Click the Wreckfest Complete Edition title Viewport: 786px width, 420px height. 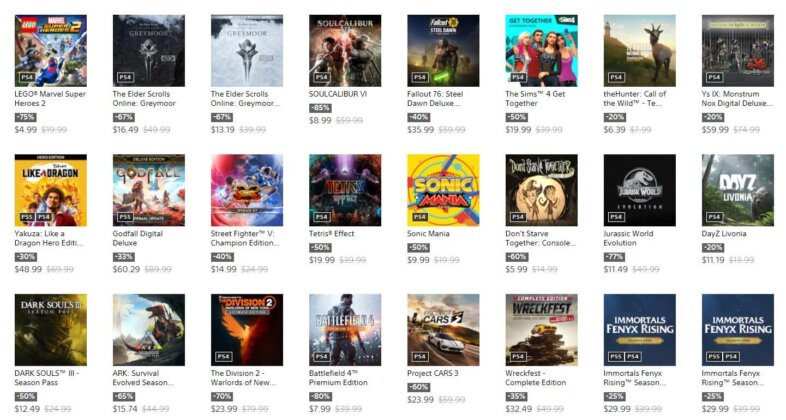click(x=535, y=378)
